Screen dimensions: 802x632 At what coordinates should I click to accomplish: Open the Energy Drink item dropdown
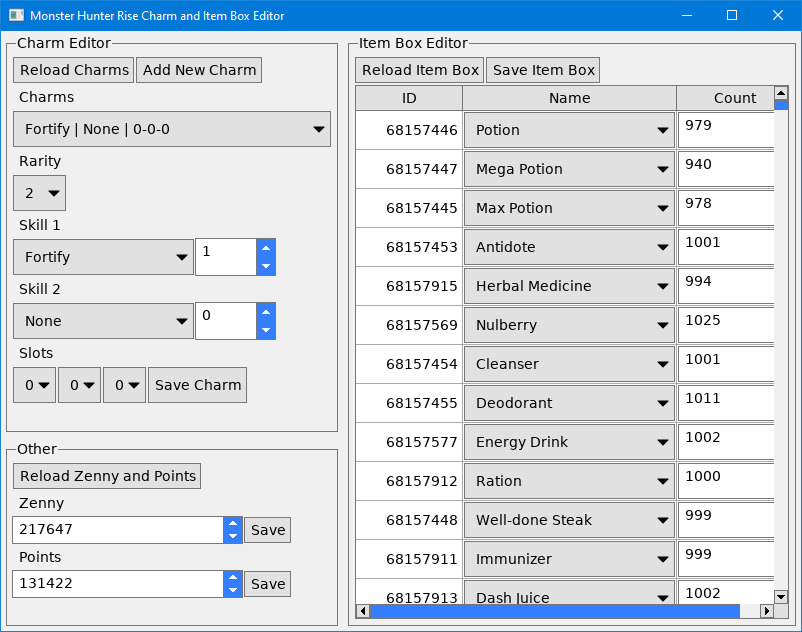coord(569,442)
